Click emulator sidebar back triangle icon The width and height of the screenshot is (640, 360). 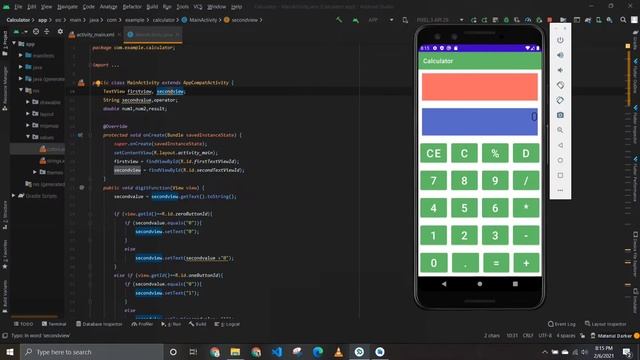point(560,145)
